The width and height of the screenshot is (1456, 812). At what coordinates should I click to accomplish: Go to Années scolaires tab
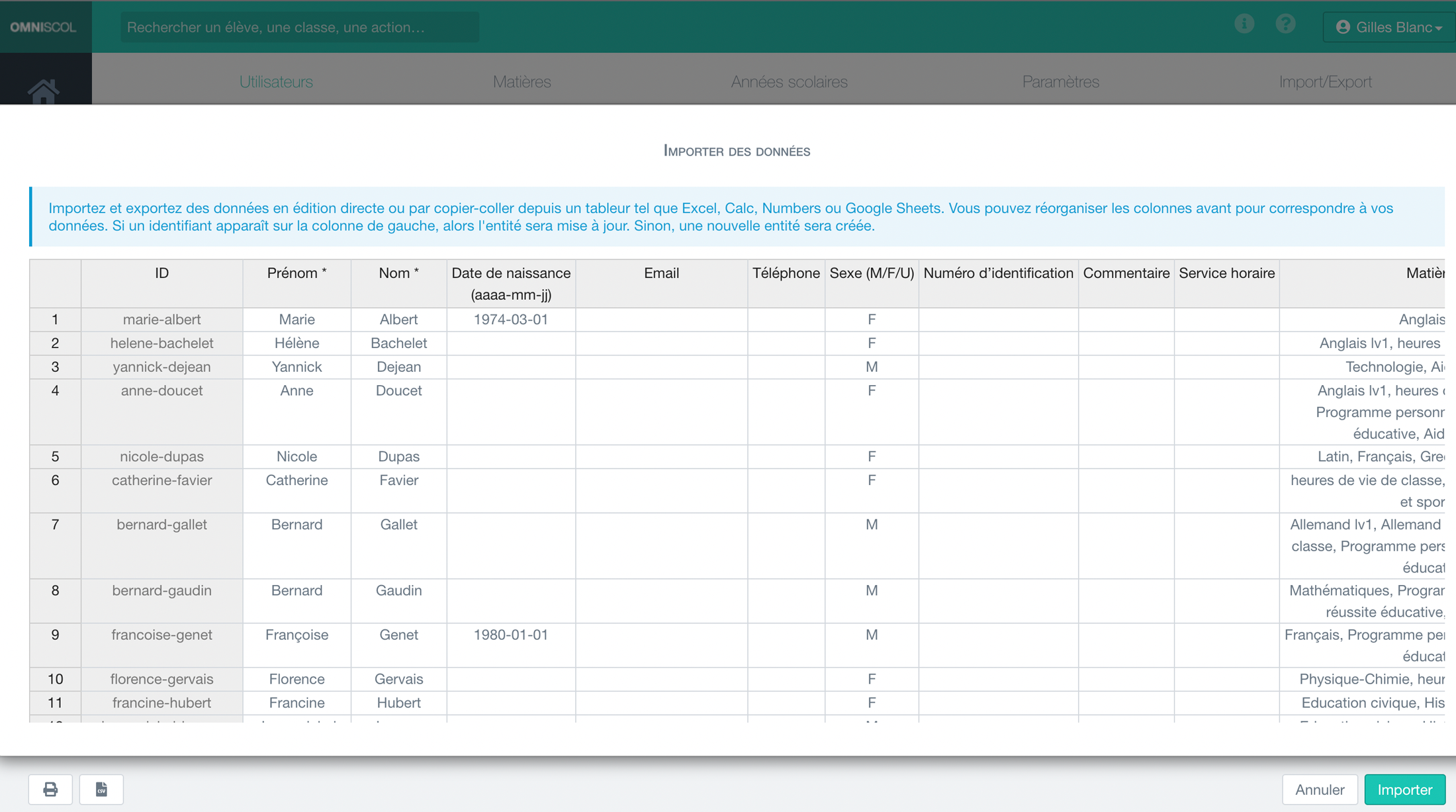[x=789, y=81]
